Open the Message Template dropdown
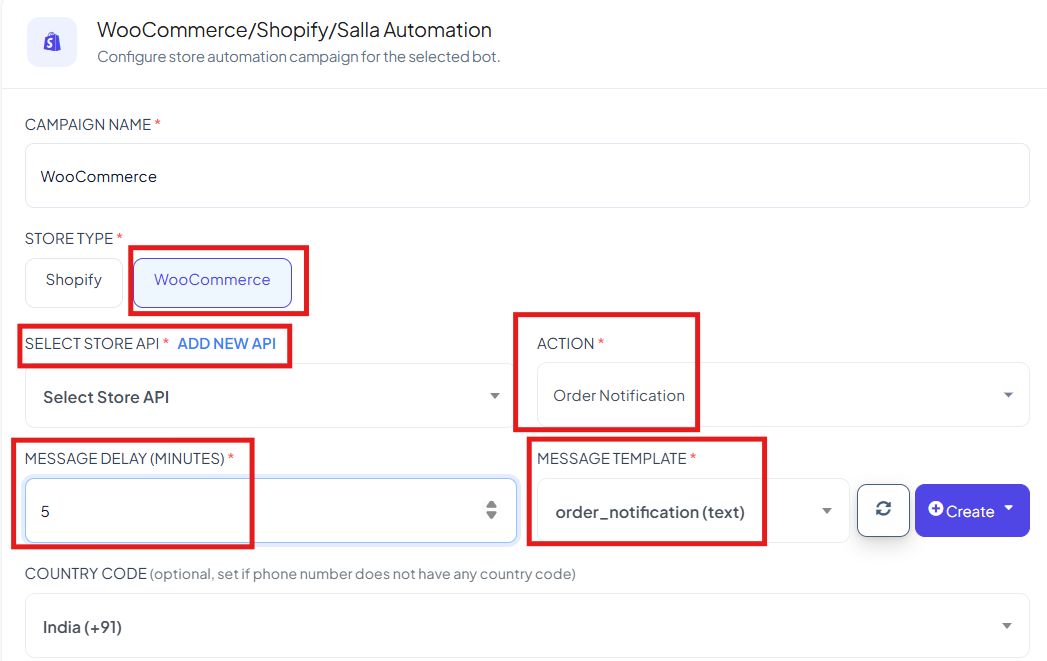The image size is (1047, 661). (693, 511)
